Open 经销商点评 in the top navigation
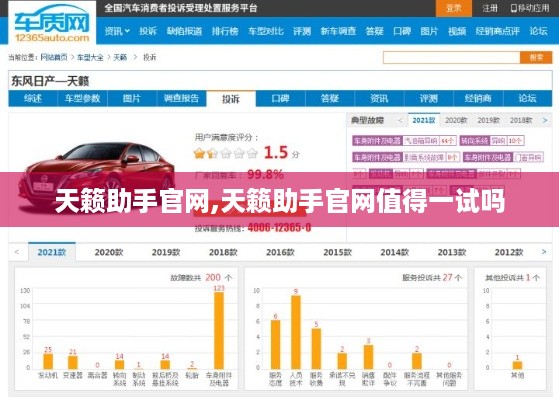This screenshot has width=559, height=400. [x=497, y=31]
